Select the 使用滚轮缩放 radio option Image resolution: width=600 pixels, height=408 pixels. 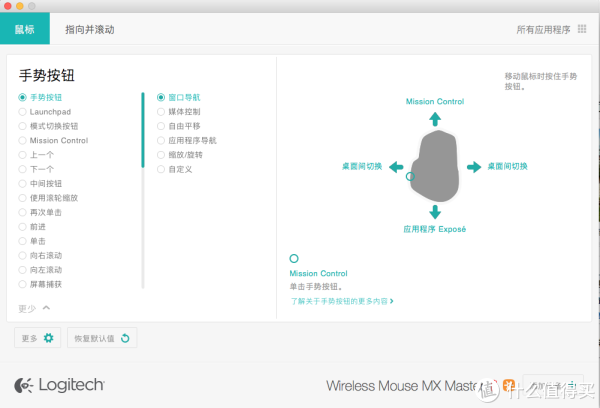[x=22, y=198]
